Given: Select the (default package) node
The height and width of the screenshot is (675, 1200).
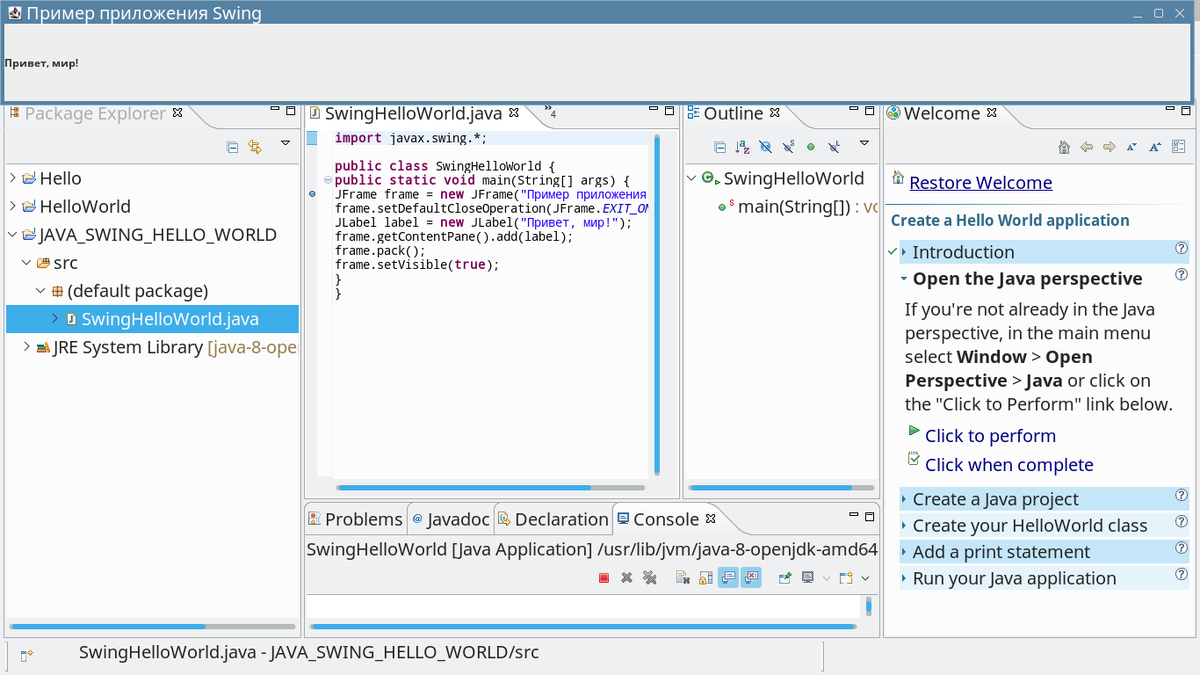Looking at the screenshot, I should coord(137,291).
